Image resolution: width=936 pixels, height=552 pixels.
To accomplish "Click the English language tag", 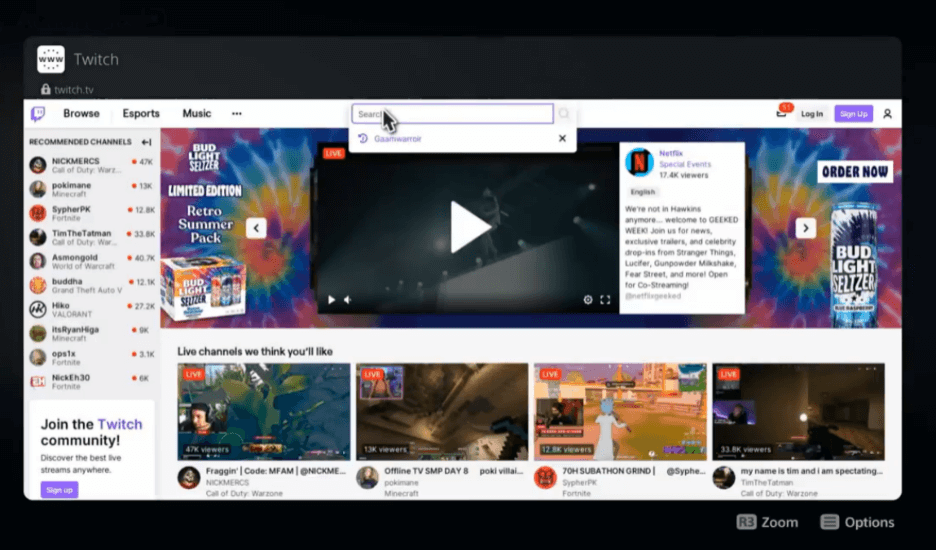I will tap(642, 192).
